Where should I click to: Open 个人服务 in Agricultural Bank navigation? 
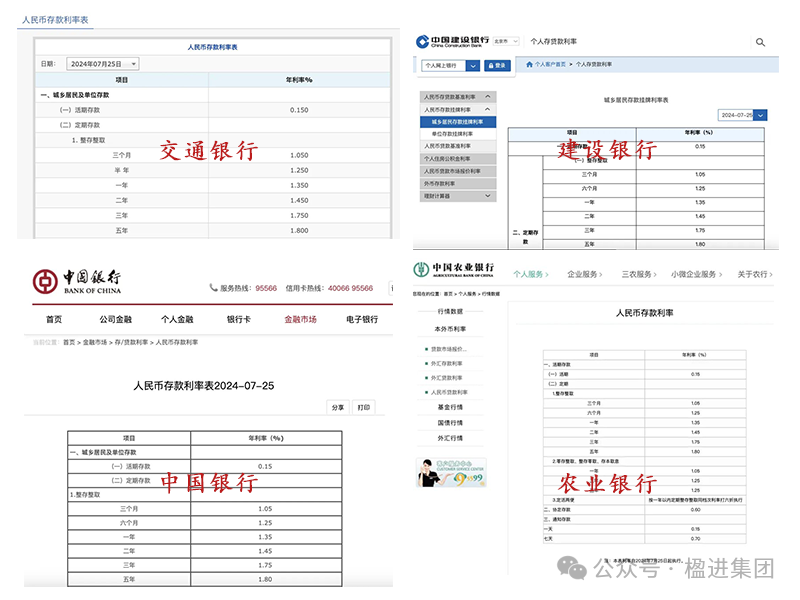531,274
